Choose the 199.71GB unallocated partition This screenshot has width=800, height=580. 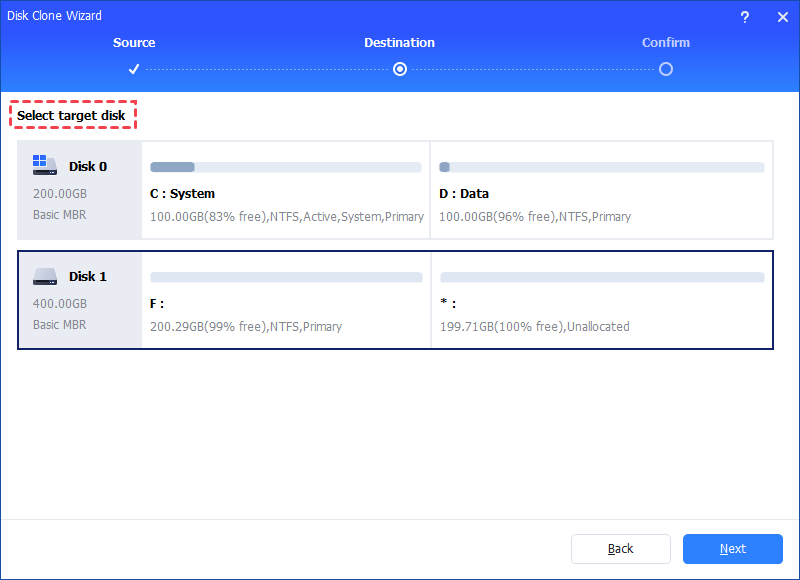pos(600,312)
